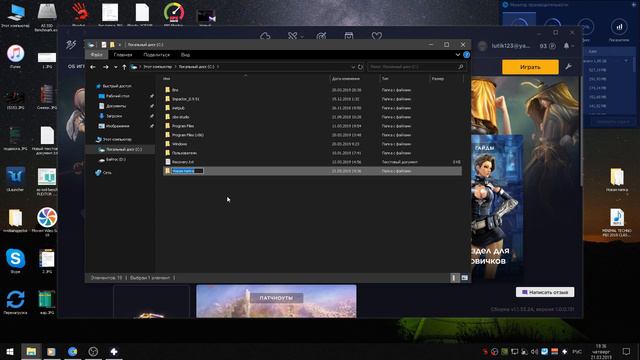Go forward with Explorer's right arrow
The image size is (640, 360).
point(106,67)
